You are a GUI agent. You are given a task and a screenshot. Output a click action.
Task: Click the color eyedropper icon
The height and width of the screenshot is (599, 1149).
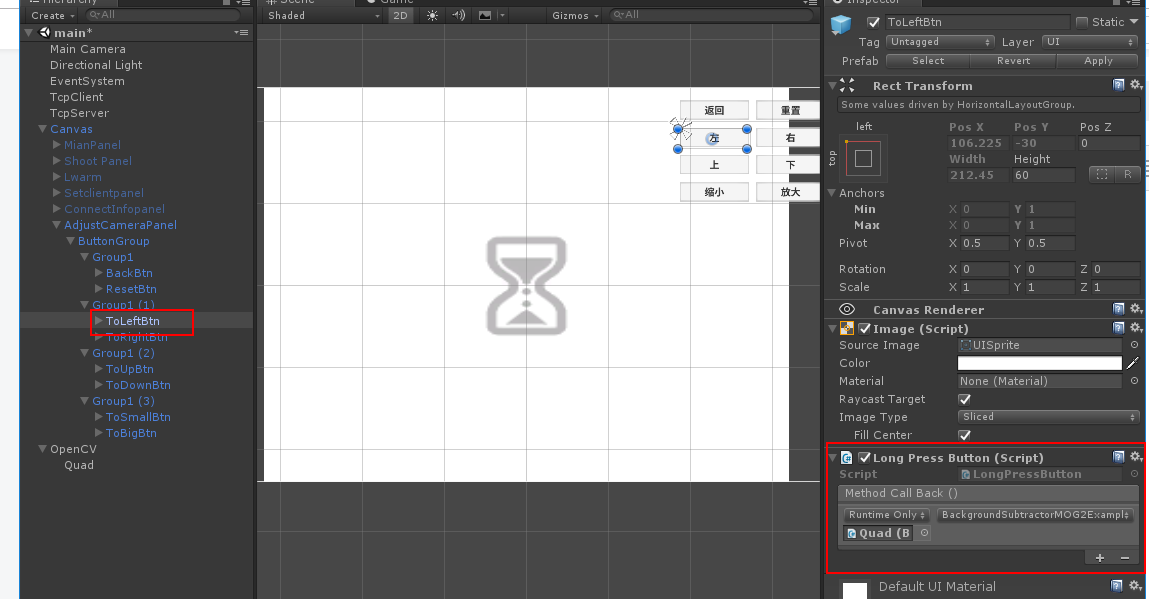pos(1133,363)
